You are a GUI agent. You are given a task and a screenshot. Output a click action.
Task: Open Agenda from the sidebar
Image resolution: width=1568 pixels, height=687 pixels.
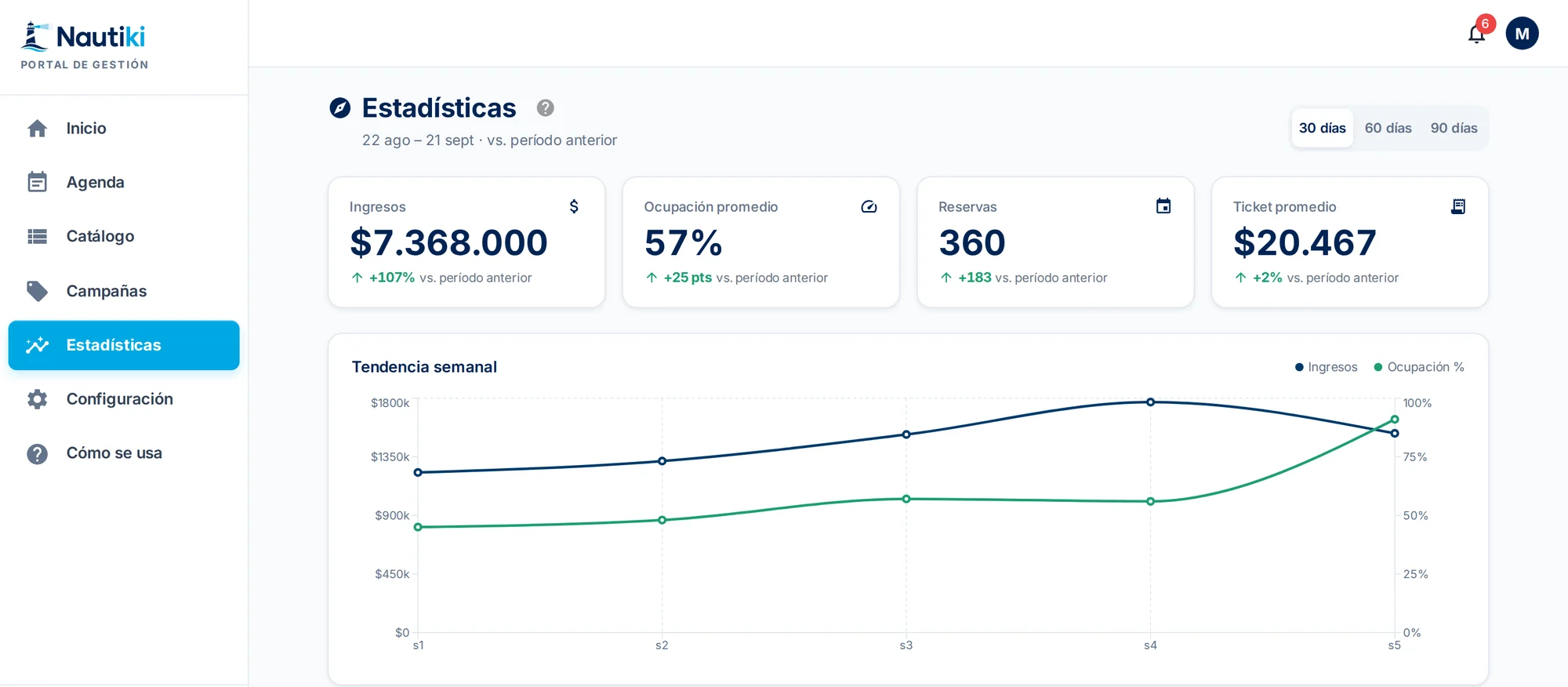(x=124, y=182)
